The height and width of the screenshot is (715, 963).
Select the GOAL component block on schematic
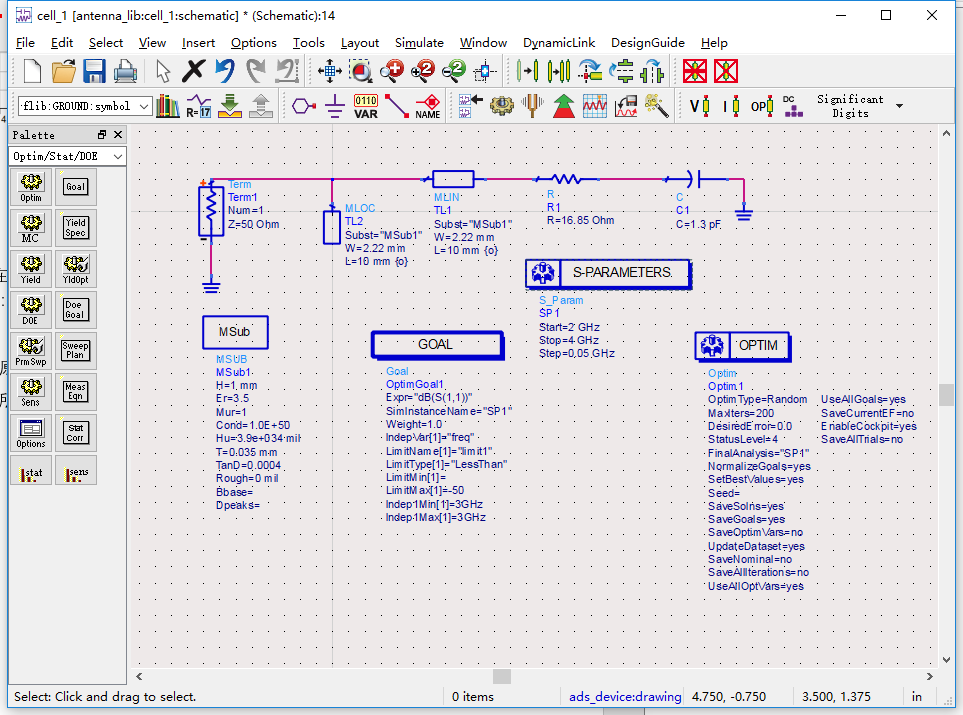[436, 344]
